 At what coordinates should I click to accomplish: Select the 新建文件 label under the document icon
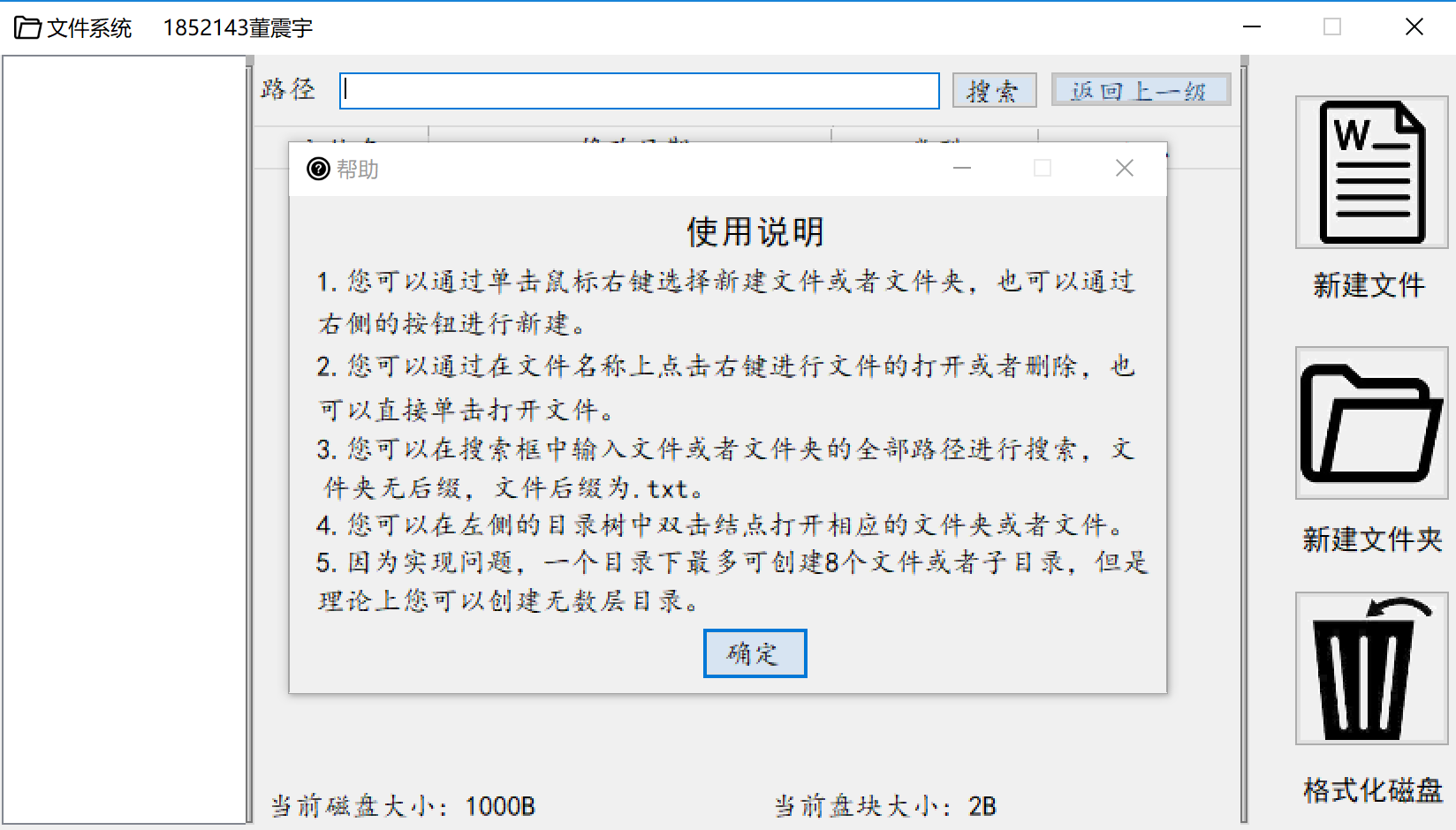tap(1369, 285)
